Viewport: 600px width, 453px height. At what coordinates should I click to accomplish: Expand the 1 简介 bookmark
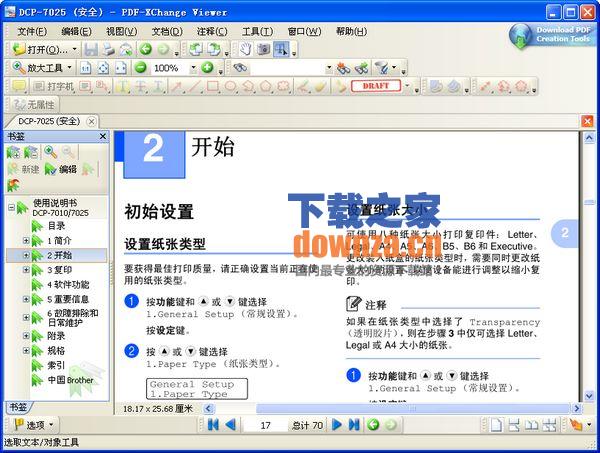26,241
